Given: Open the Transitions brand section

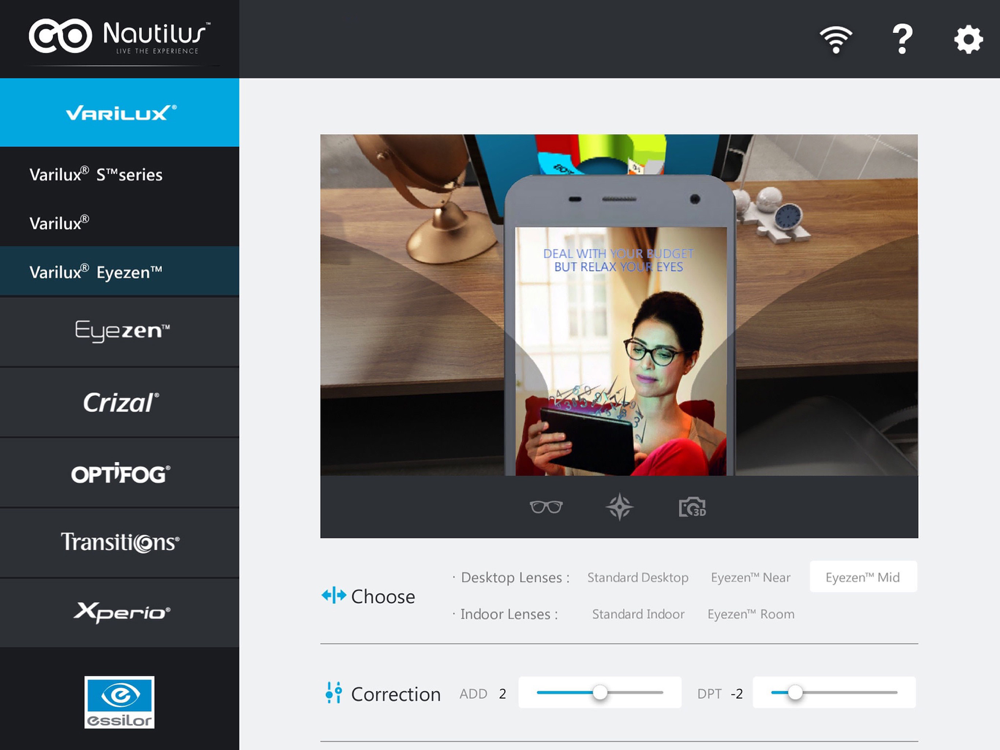Looking at the screenshot, I should (119, 543).
